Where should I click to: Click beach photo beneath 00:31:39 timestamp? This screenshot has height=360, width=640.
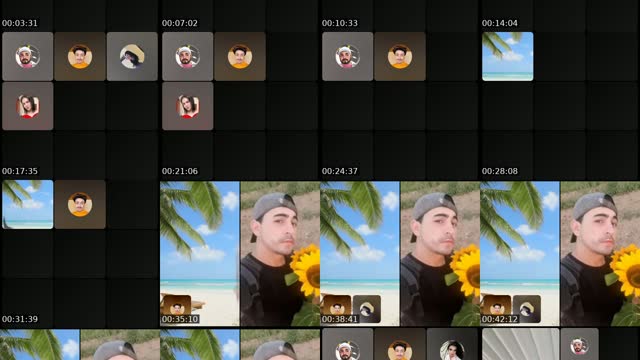40,345
